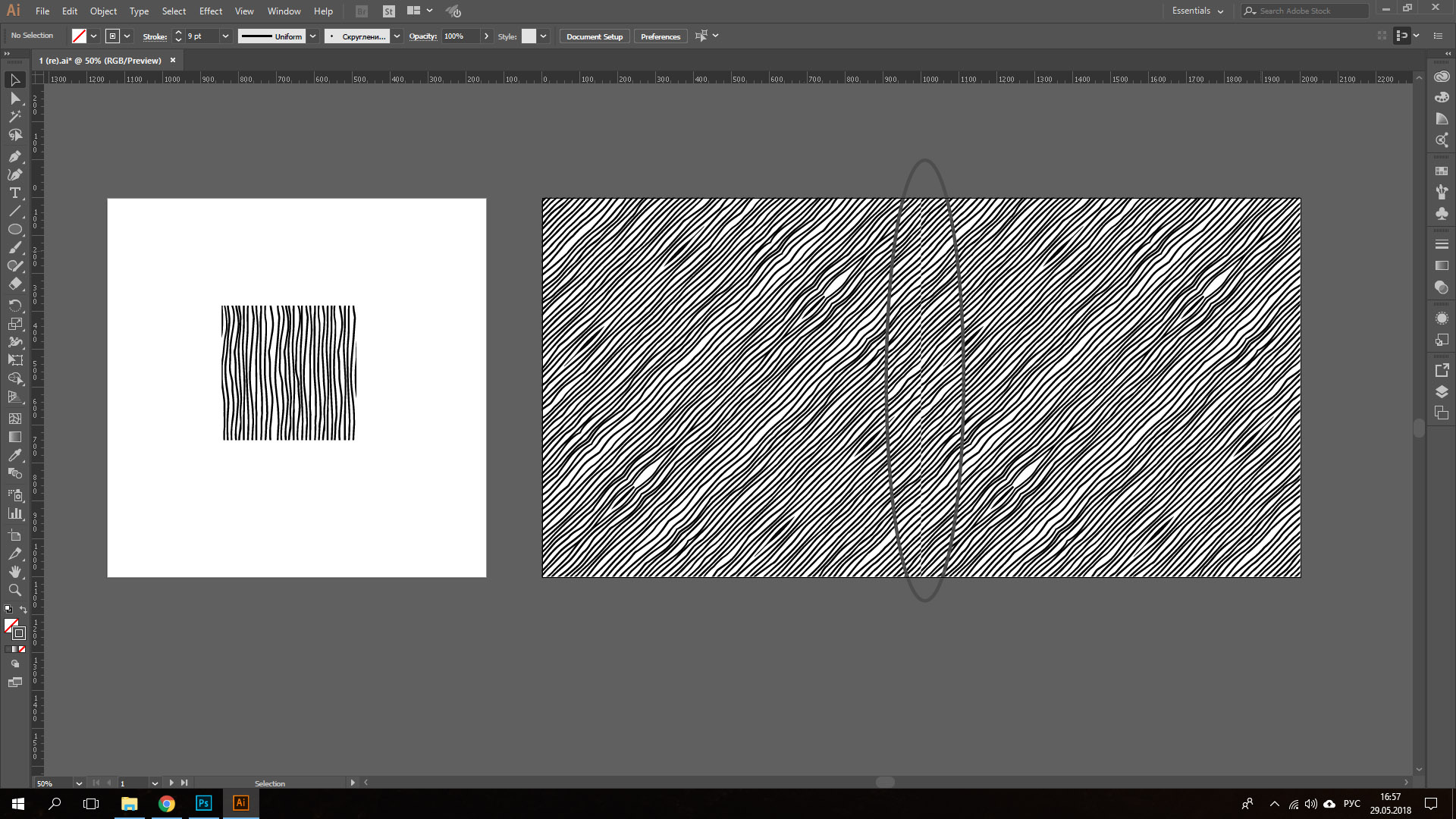Image resolution: width=1456 pixels, height=819 pixels.
Task: Open the brush definition dropdown
Action: click(397, 36)
